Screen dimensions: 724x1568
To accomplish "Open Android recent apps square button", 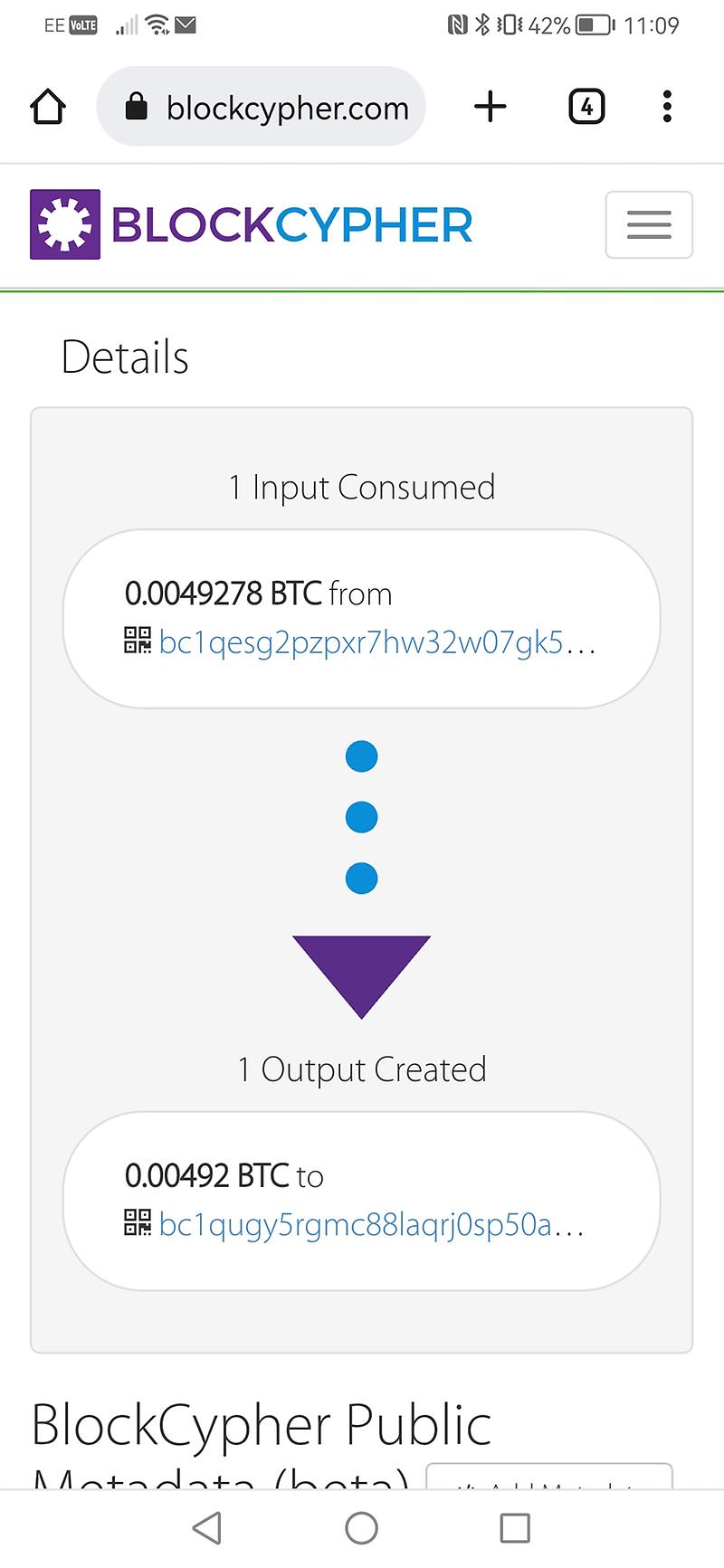I will (515, 1527).
